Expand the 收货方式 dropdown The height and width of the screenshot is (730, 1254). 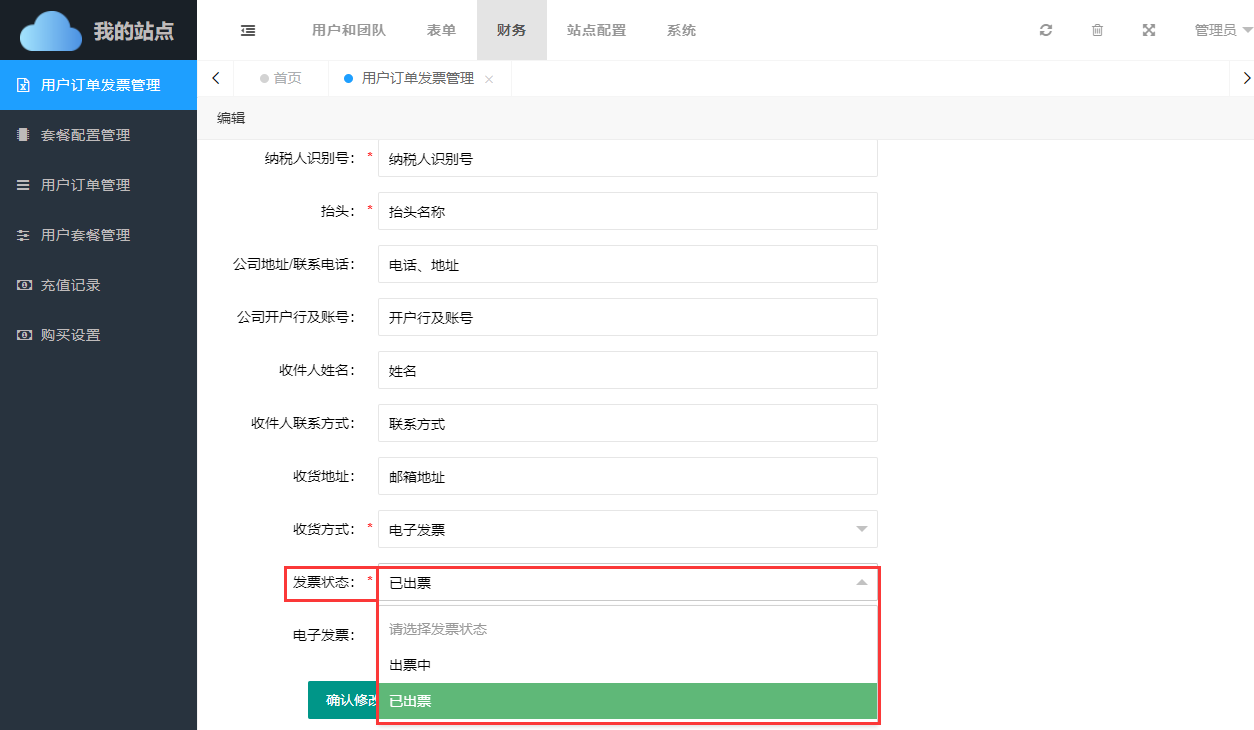tap(627, 529)
